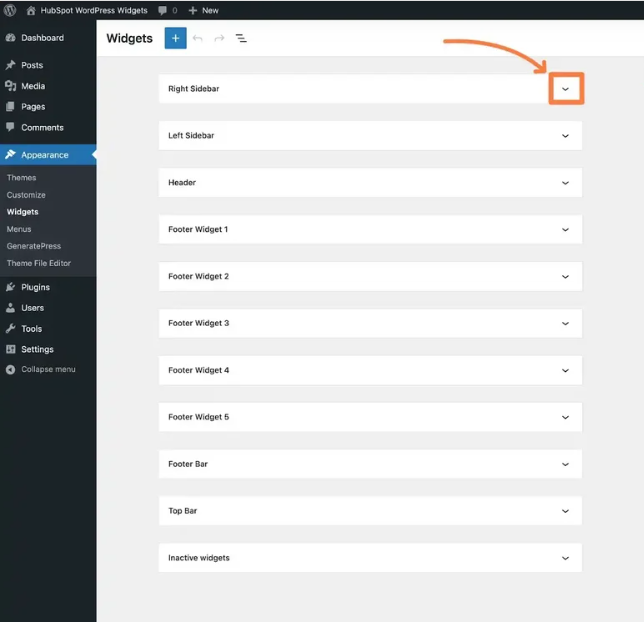Open Themes in the Appearance submenu
This screenshot has width=644, height=627.
[x=21, y=178]
